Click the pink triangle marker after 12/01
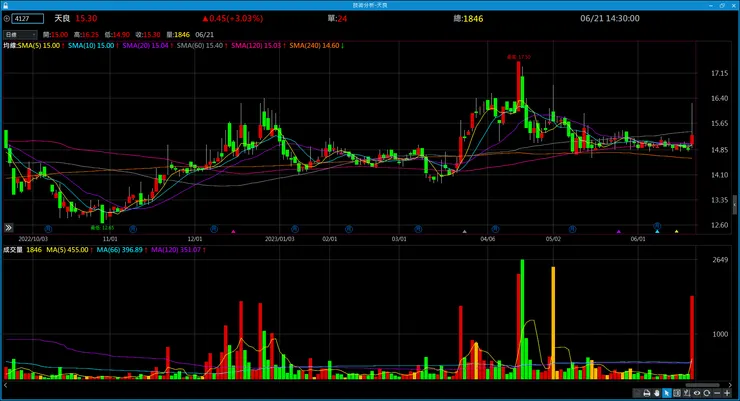This screenshot has height=401, width=740. tap(233, 232)
